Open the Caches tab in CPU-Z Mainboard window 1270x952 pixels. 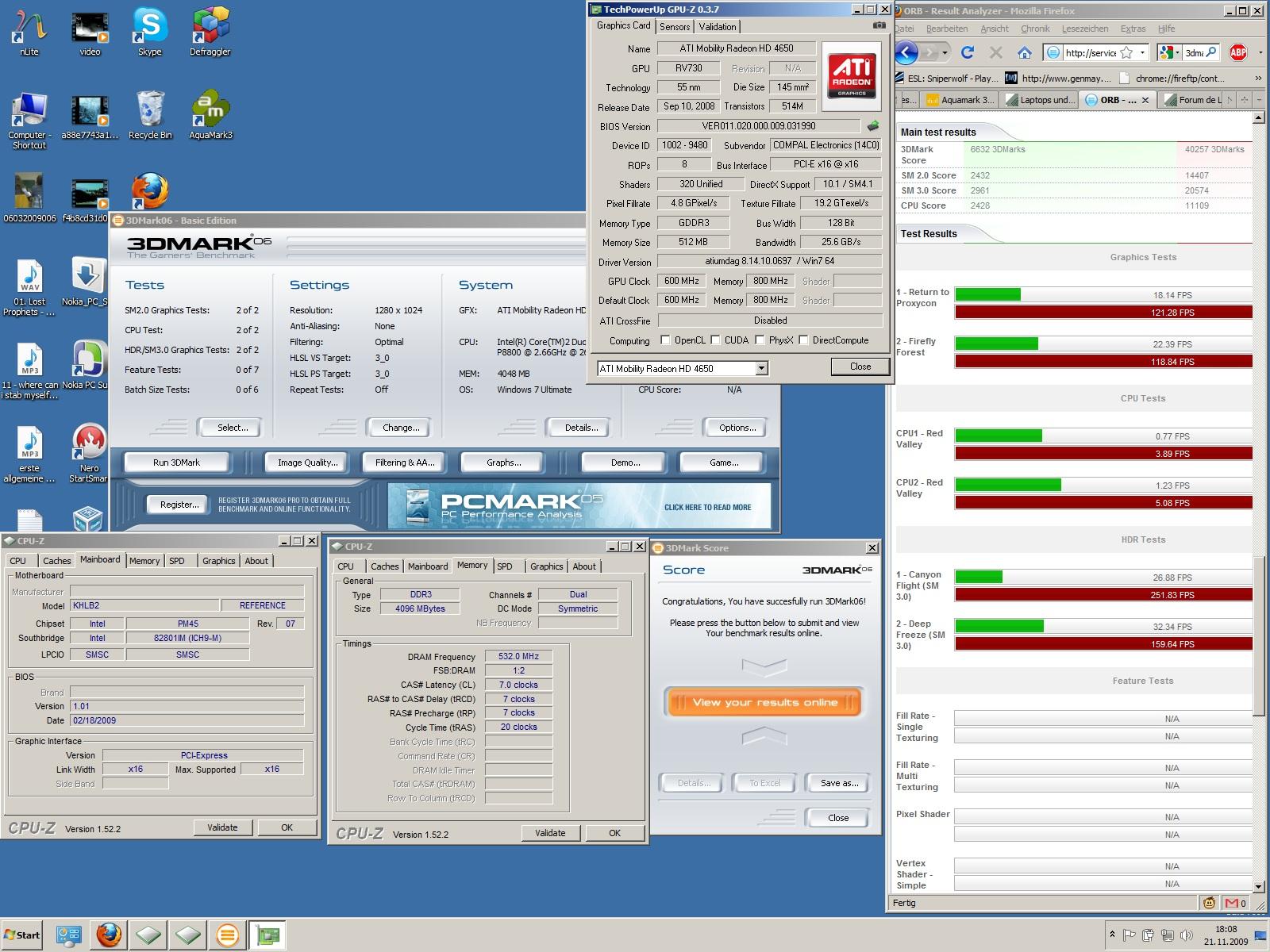point(56,561)
